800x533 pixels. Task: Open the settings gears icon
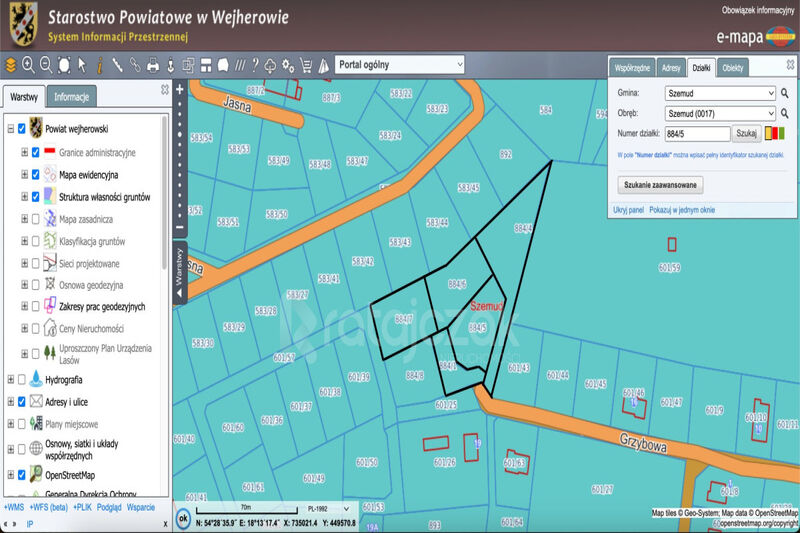point(288,65)
